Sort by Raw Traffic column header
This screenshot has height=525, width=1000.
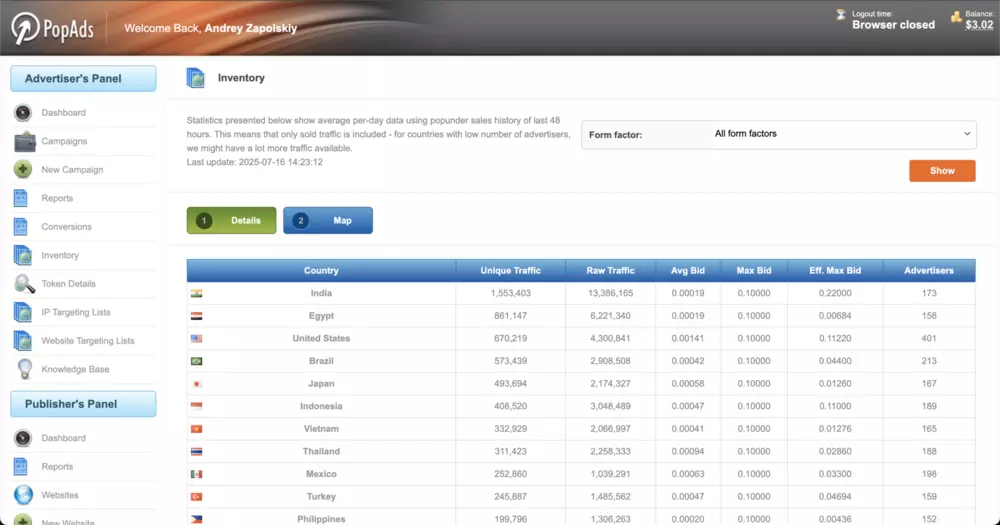pos(610,270)
